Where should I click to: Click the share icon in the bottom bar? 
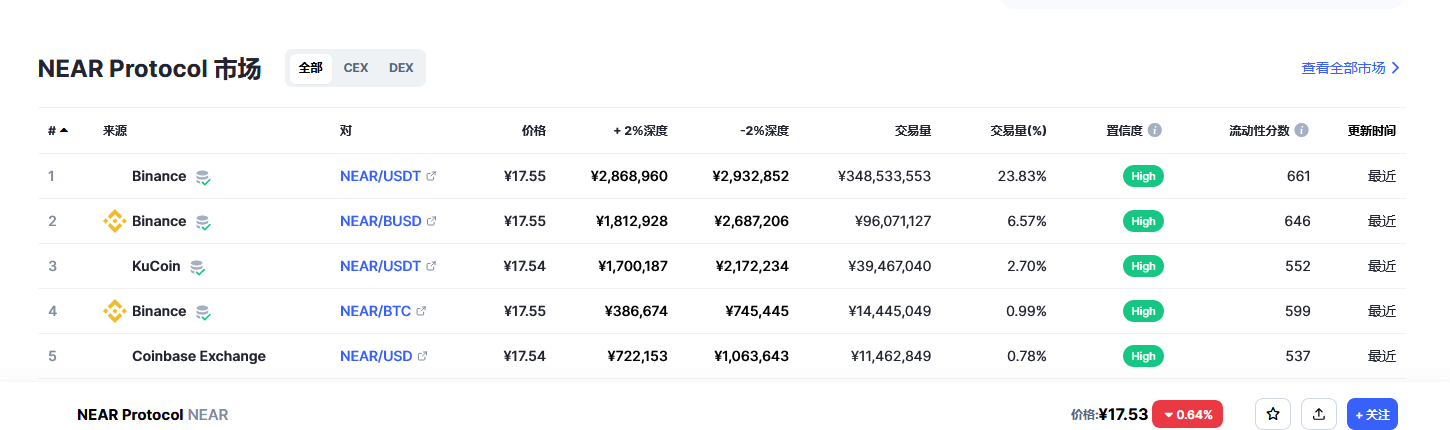coord(1319,414)
